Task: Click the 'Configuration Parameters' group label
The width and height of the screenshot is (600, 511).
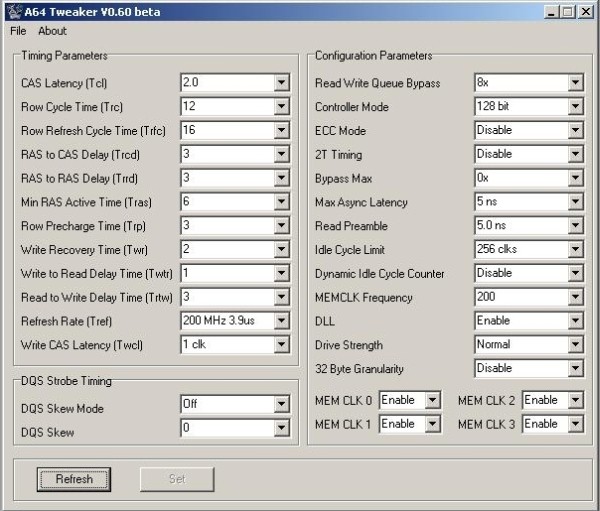Action: pyautogui.click(x=373, y=56)
